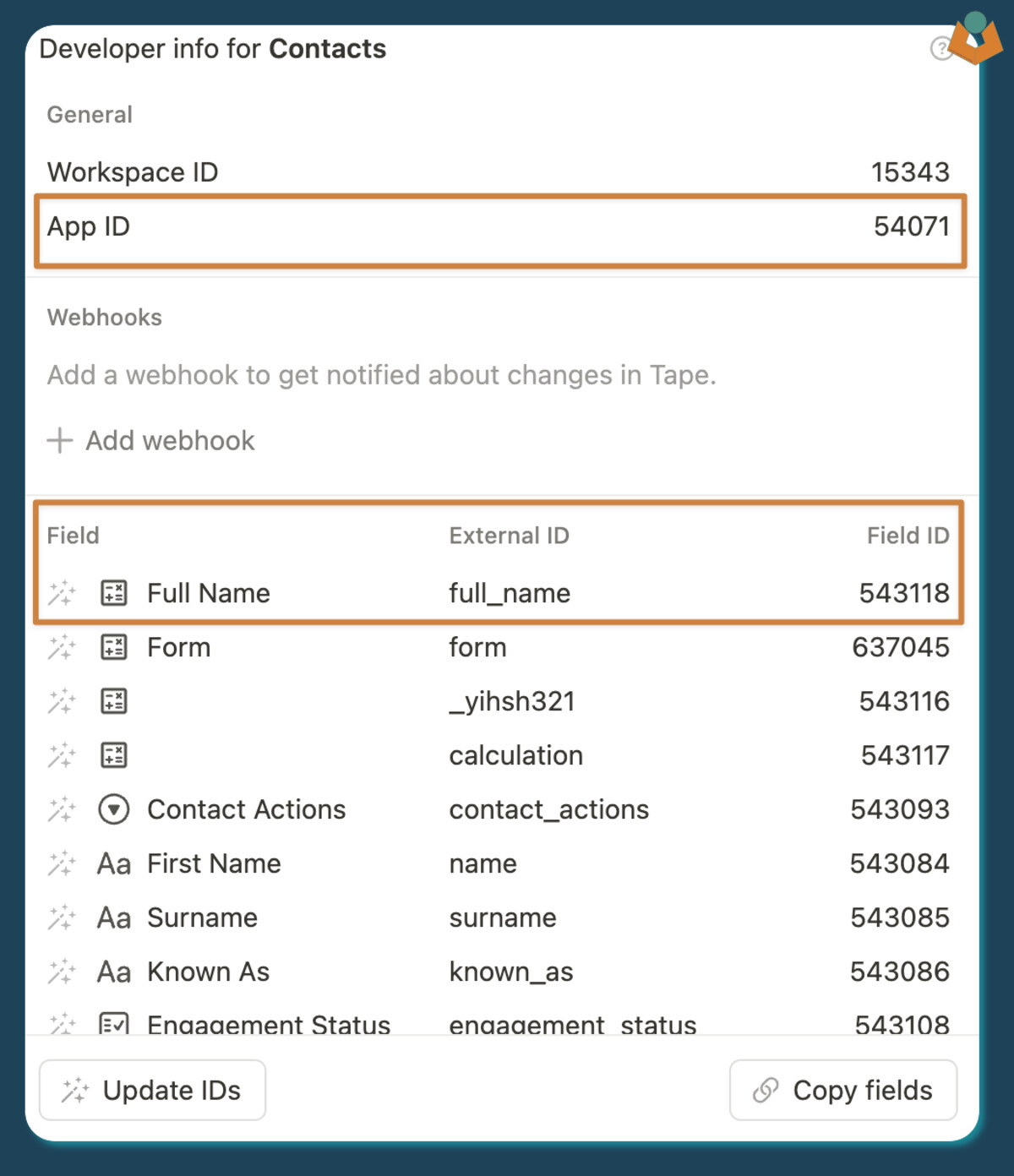1014x1176 pixels.
Task: Click the external ID contact_actions
Action: (549, 809)
